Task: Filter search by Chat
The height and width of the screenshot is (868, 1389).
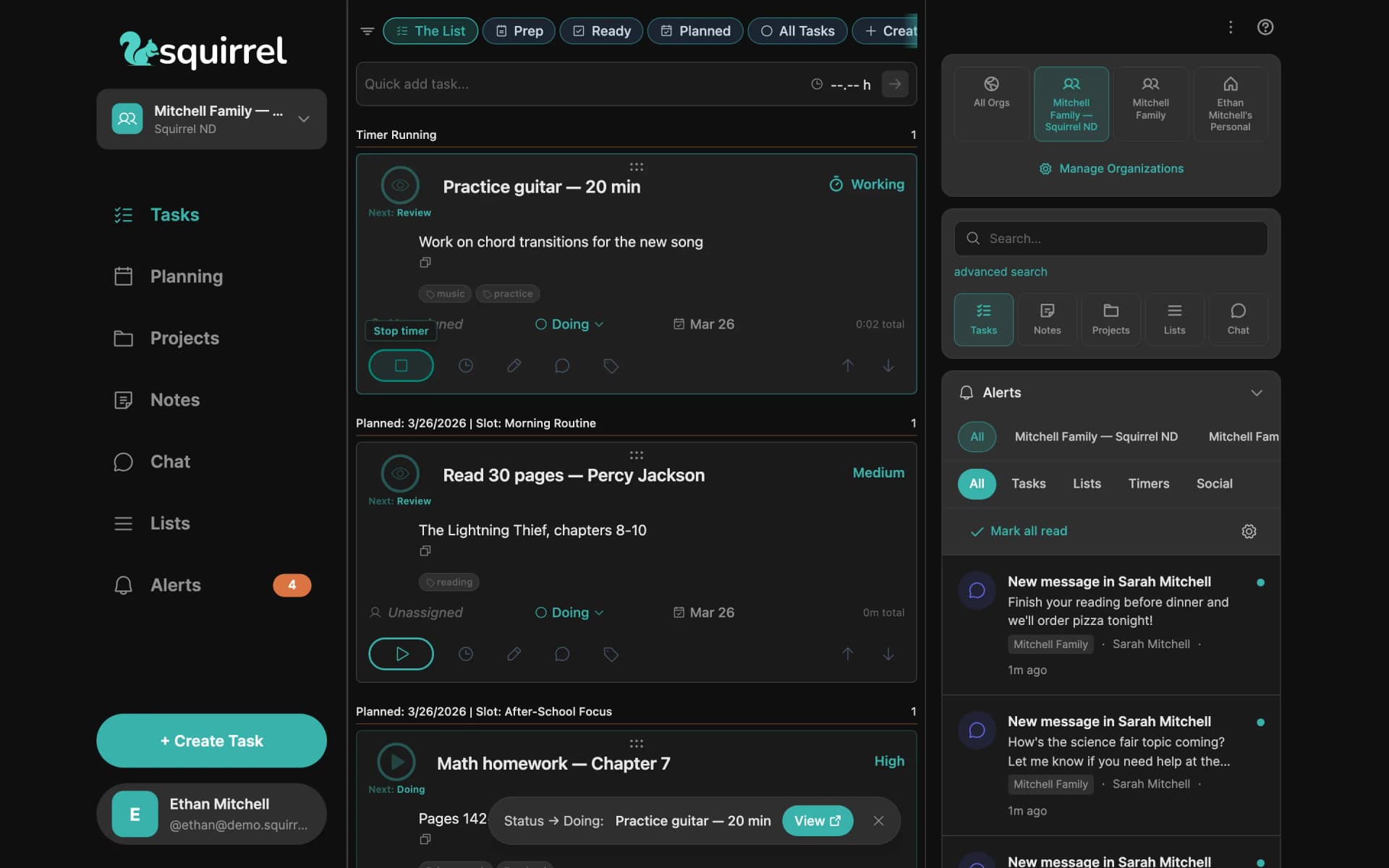Action: point(1238,319)
